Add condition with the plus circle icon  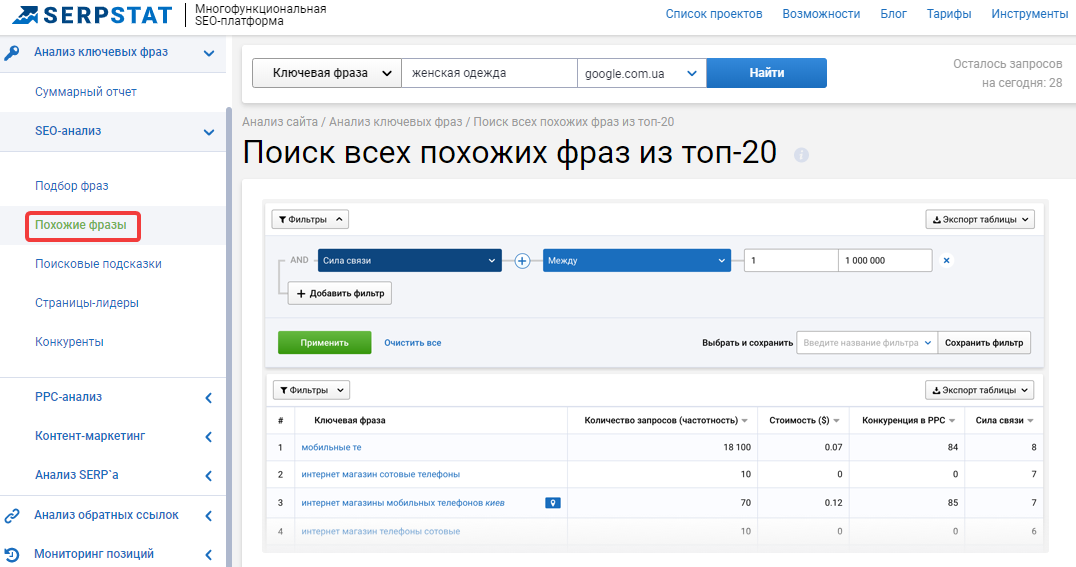pos(522,261)
